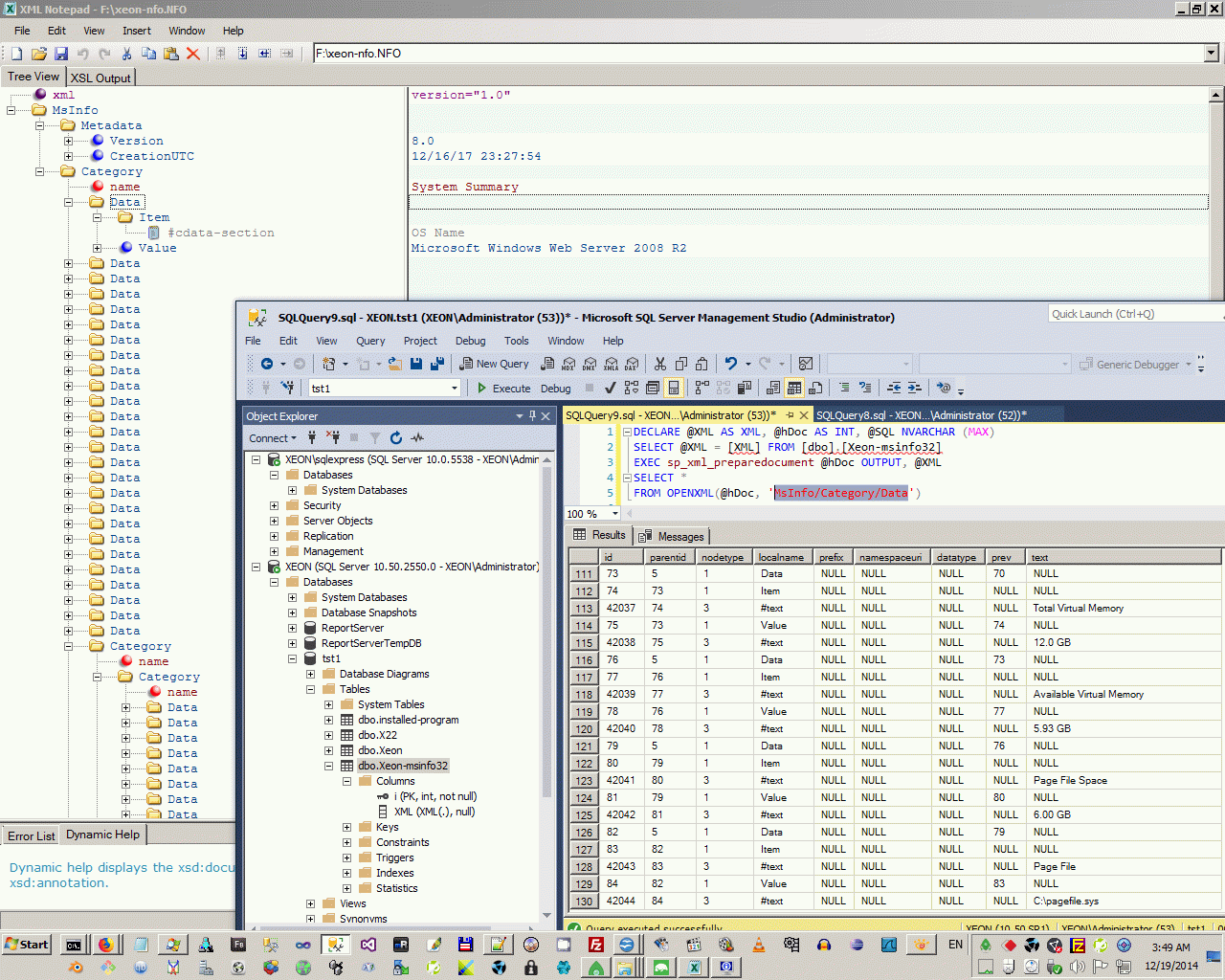The height and width of the screenshot is (980, 1225).
Task: Open the tst1 database dropdown
Action: pos(455,389)
